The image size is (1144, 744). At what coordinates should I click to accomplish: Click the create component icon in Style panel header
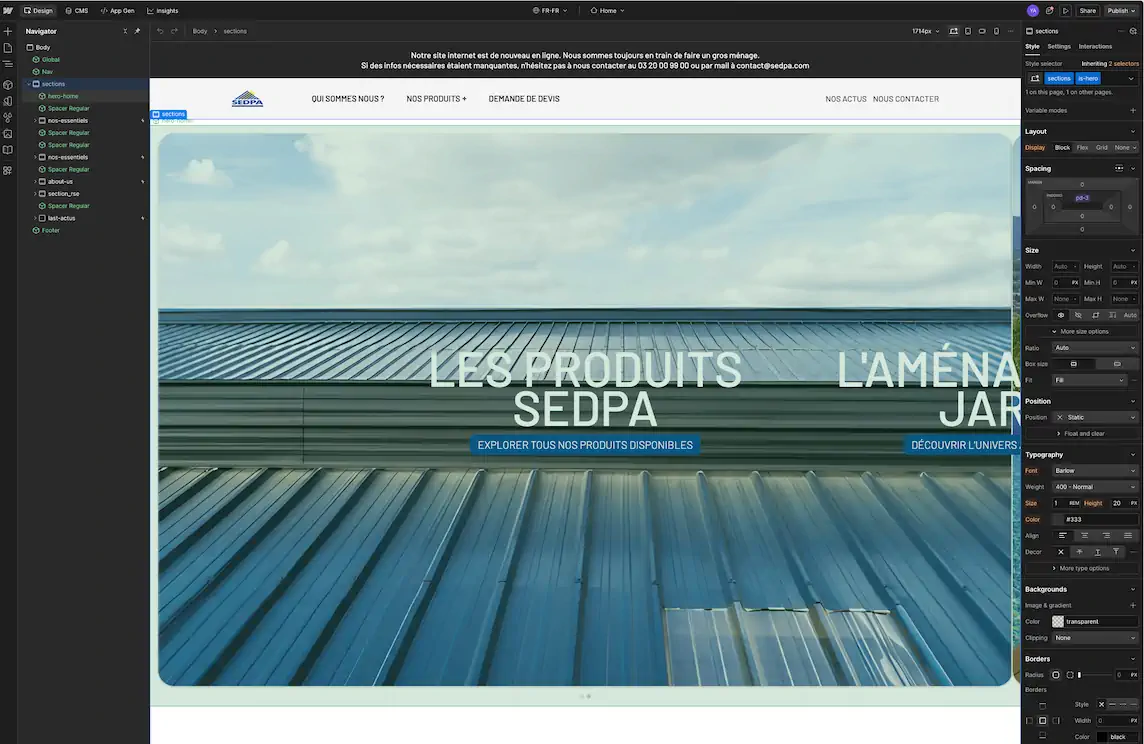click(x=1133, y=31)
